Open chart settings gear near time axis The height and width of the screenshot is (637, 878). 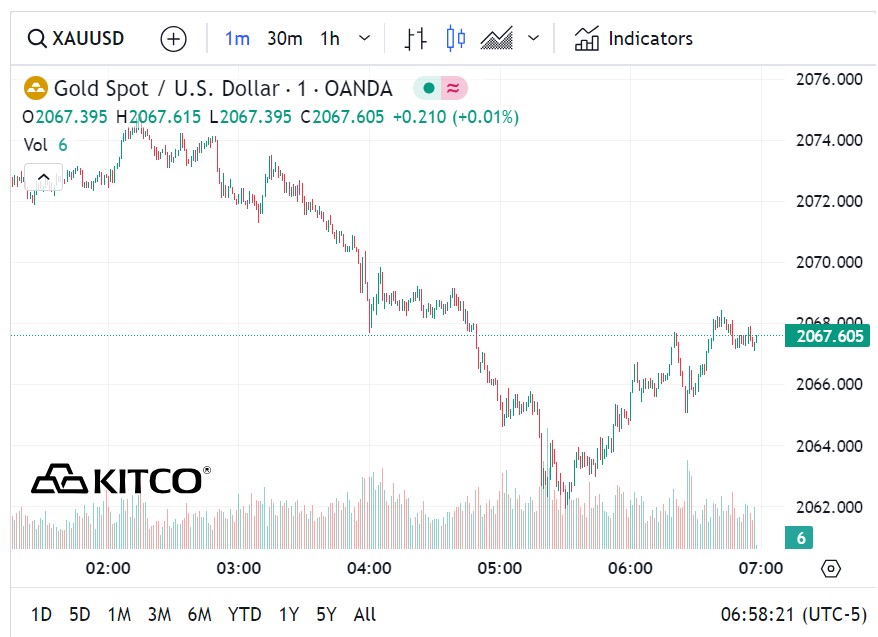(830, 569)
